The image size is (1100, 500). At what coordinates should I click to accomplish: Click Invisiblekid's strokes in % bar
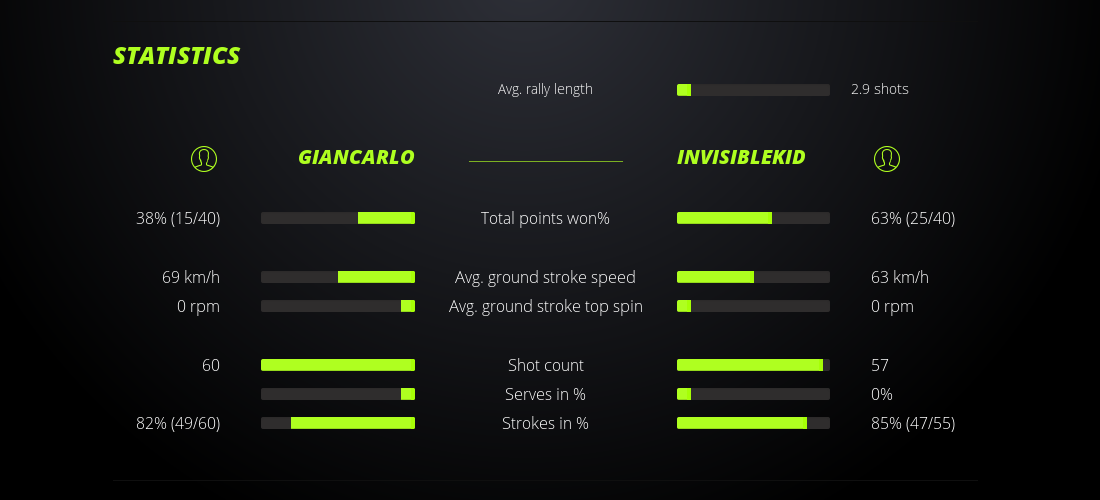[x=753, y=423]
